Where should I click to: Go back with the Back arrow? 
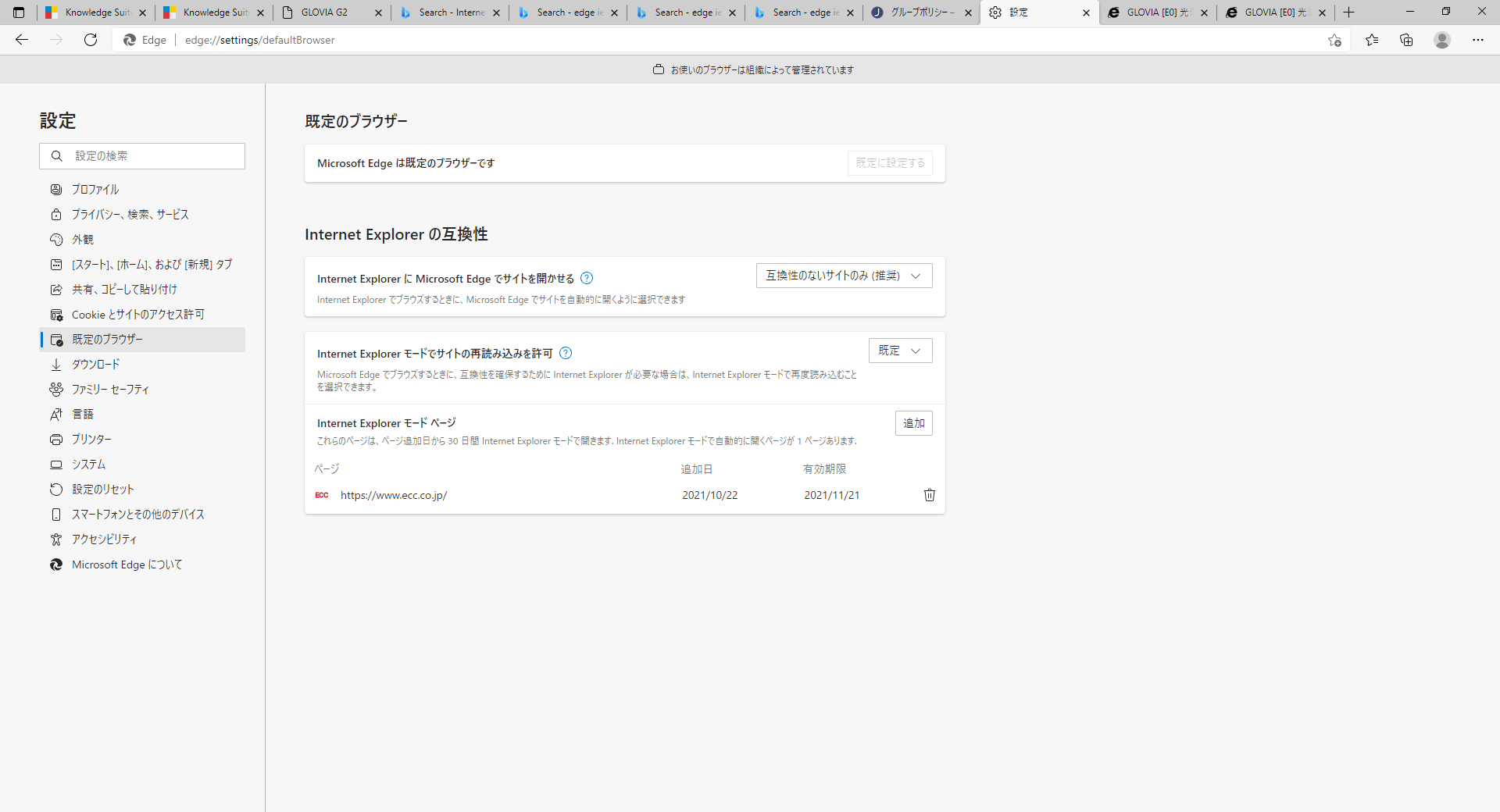22,40
